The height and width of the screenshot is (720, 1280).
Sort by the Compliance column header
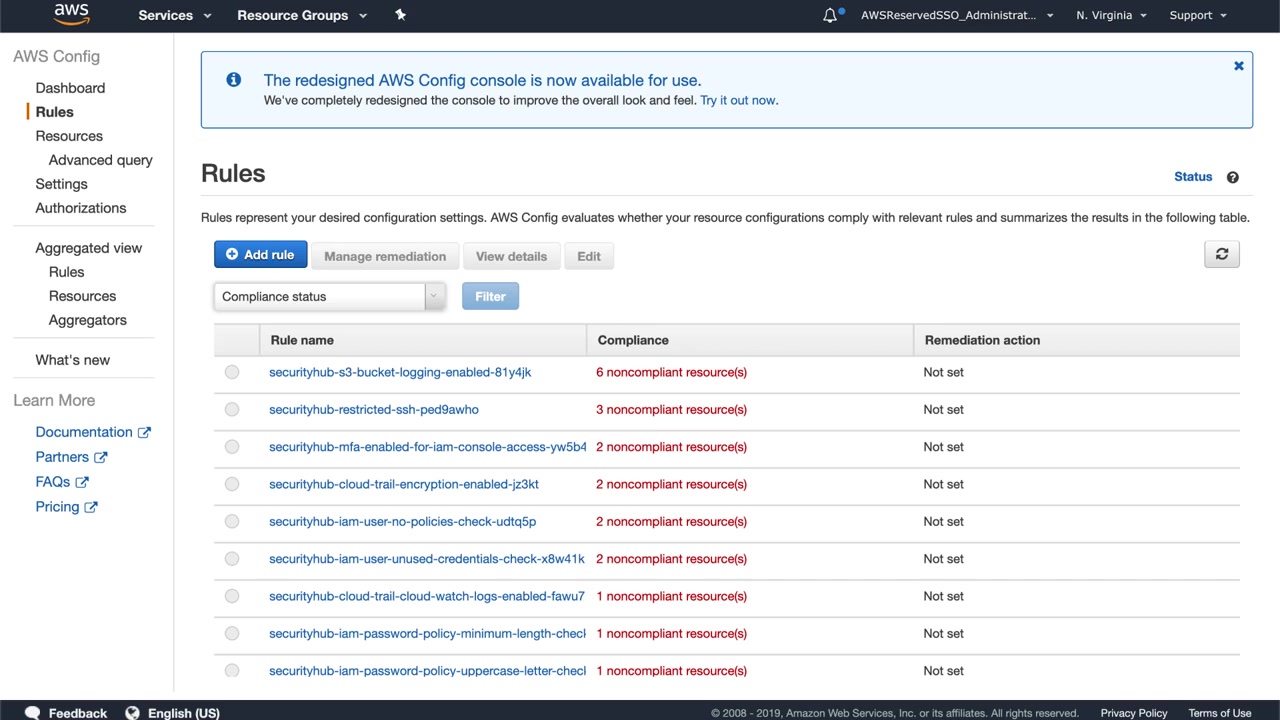(633, 340)
